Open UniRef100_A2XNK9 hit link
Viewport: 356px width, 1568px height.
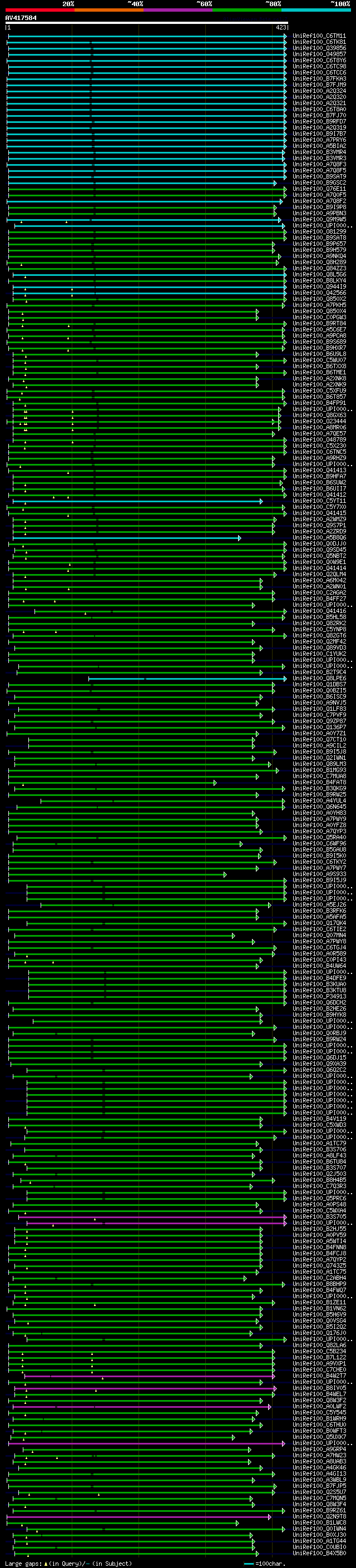pyautogui.click(x=319, y=385)
